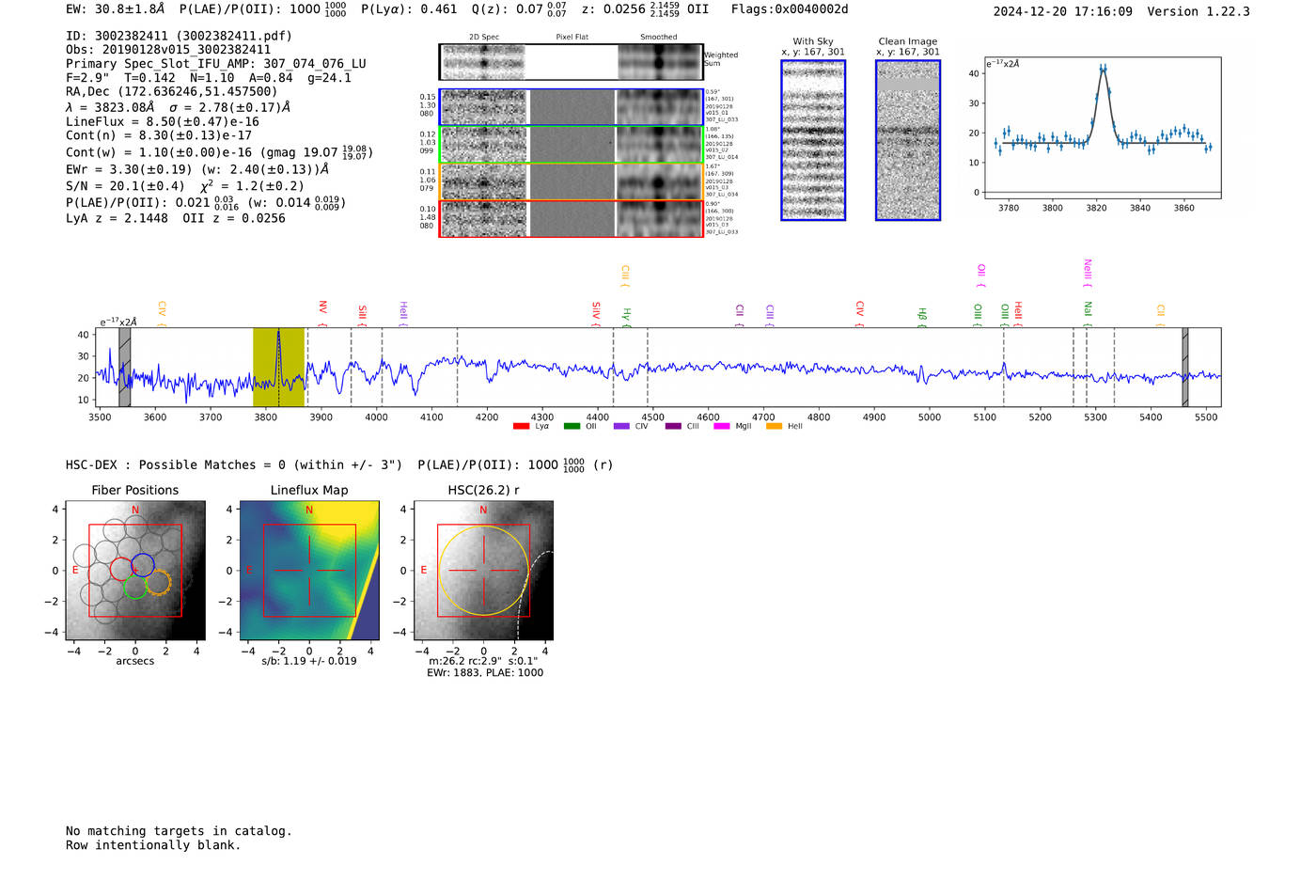
Task: Select the green Hβ line marker
Action: [x=922, y=318]
